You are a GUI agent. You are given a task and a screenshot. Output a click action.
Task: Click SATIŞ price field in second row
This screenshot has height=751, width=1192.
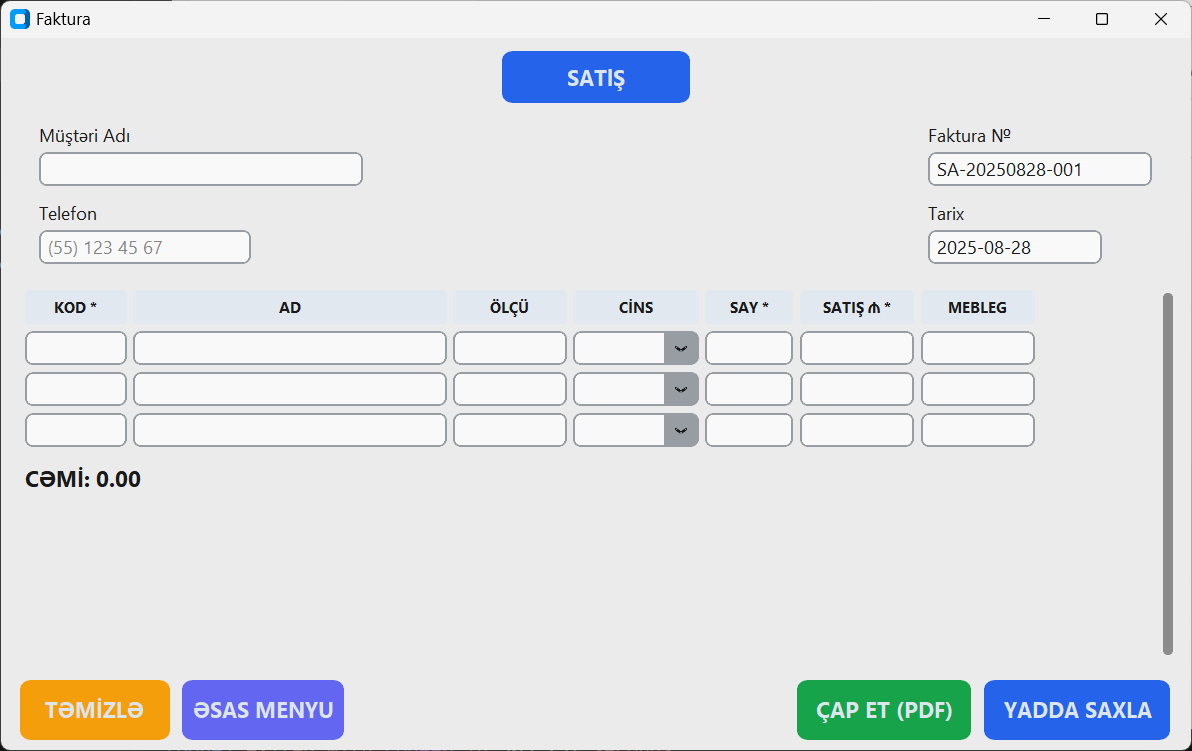(x=857, y=389)
